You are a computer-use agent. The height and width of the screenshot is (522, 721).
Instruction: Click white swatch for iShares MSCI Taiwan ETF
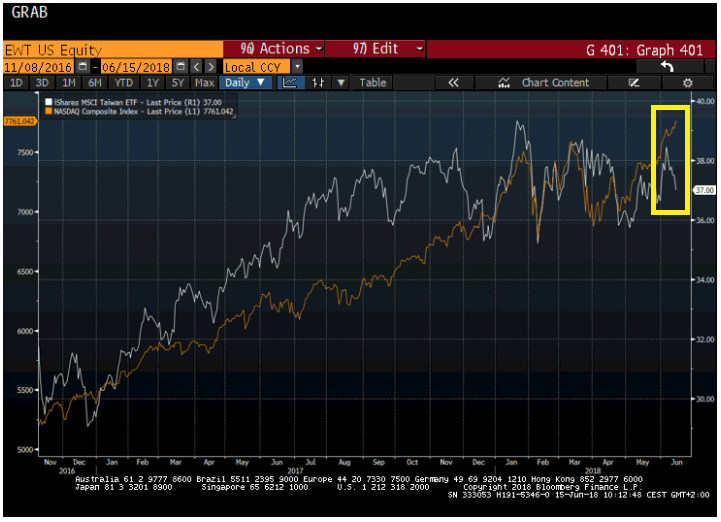pyautogui.click(x=48, y=102)
